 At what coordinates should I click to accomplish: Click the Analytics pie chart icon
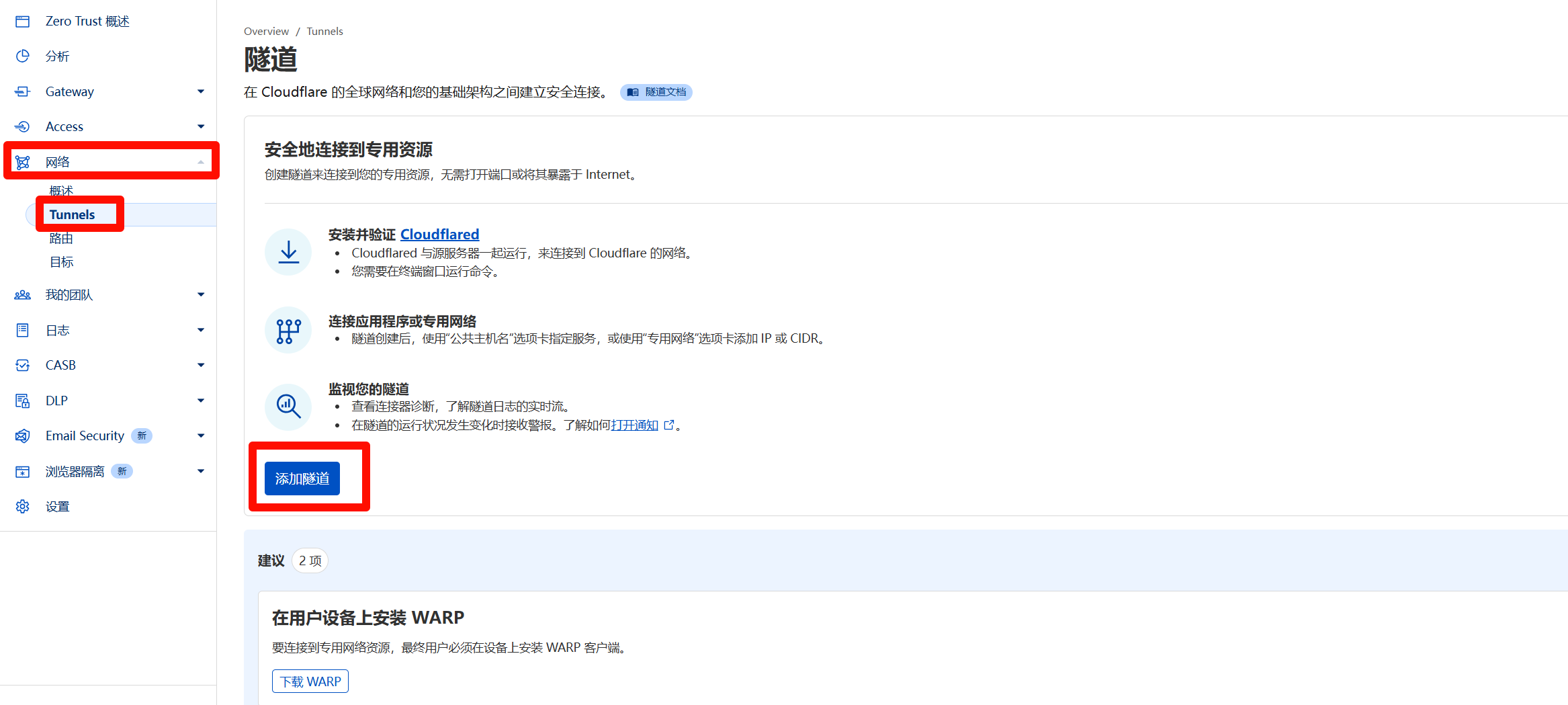[22, 56]
